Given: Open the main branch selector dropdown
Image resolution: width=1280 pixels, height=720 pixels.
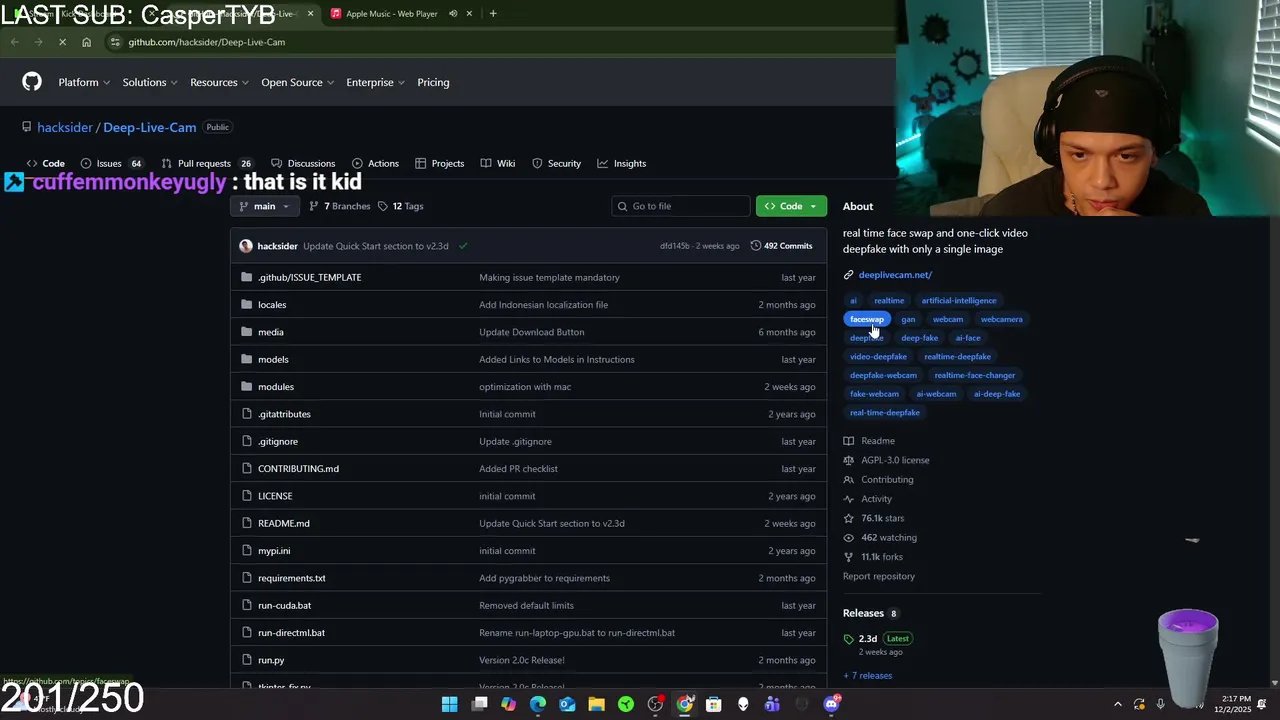Looking at the screenshot, I should (264, 206).
